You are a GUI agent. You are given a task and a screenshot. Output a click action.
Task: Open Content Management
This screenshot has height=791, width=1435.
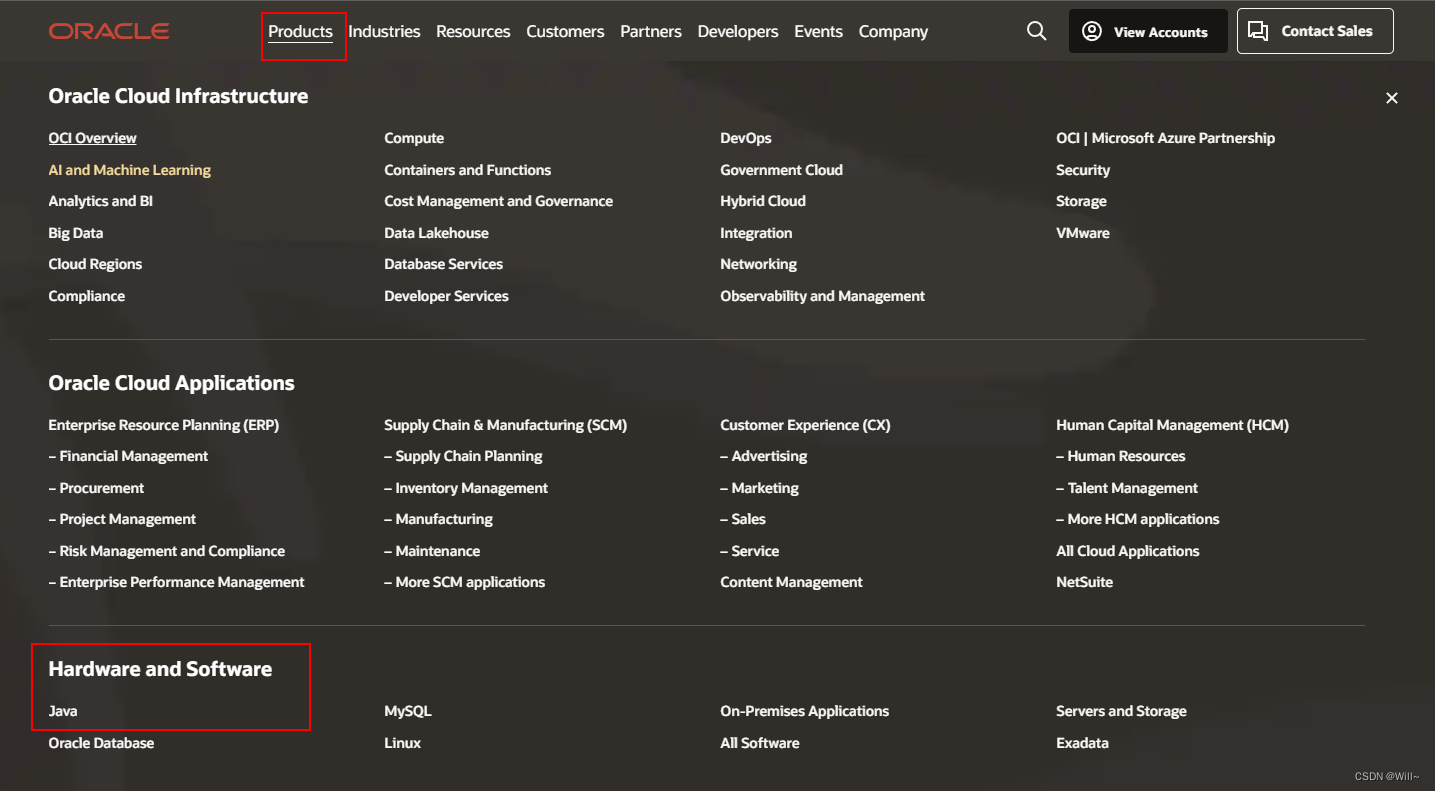click(x=792, y=582)
